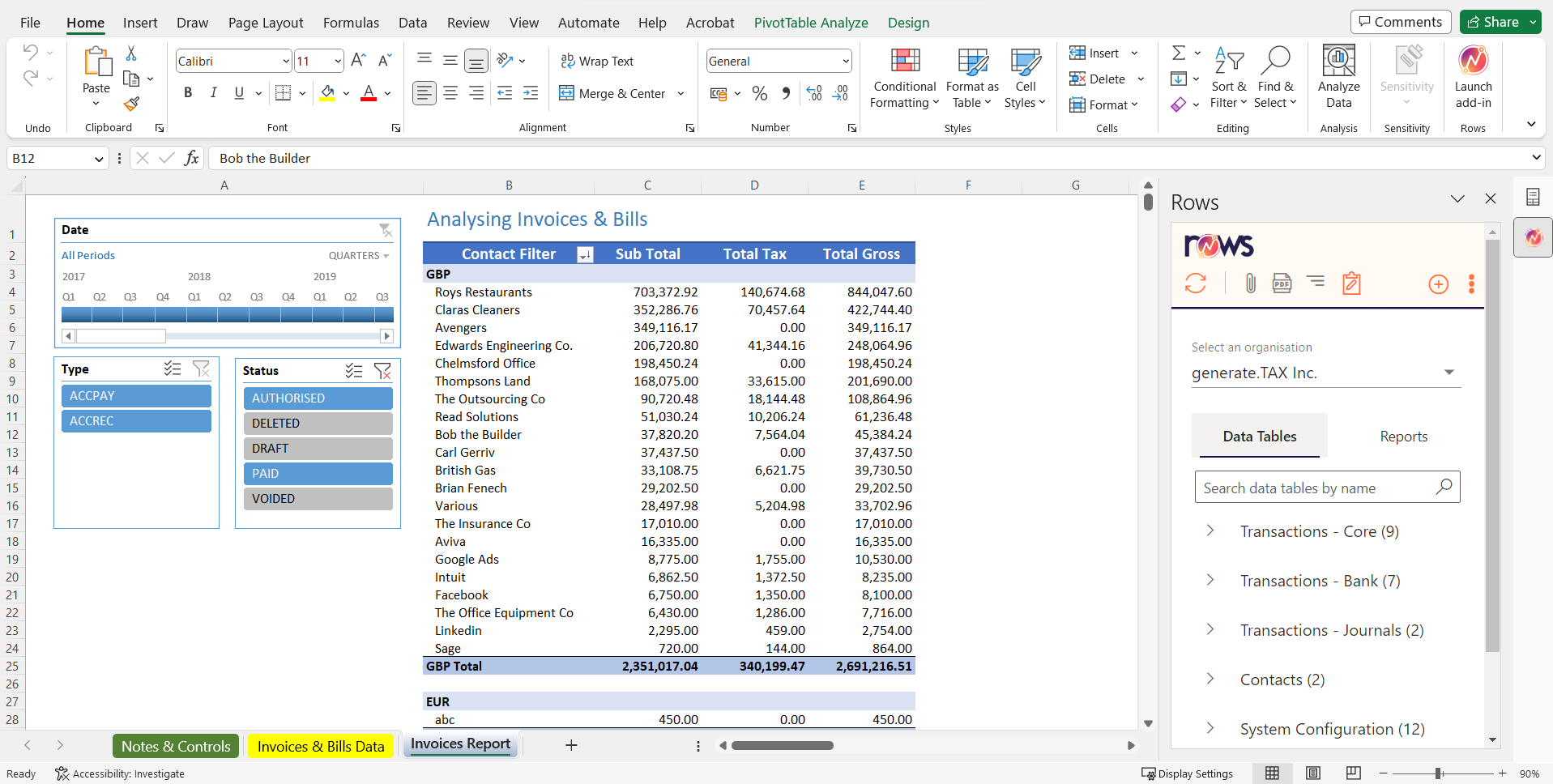The image size is (1553, 784).
Task: Click Format as Table
Action: [971, 77]
